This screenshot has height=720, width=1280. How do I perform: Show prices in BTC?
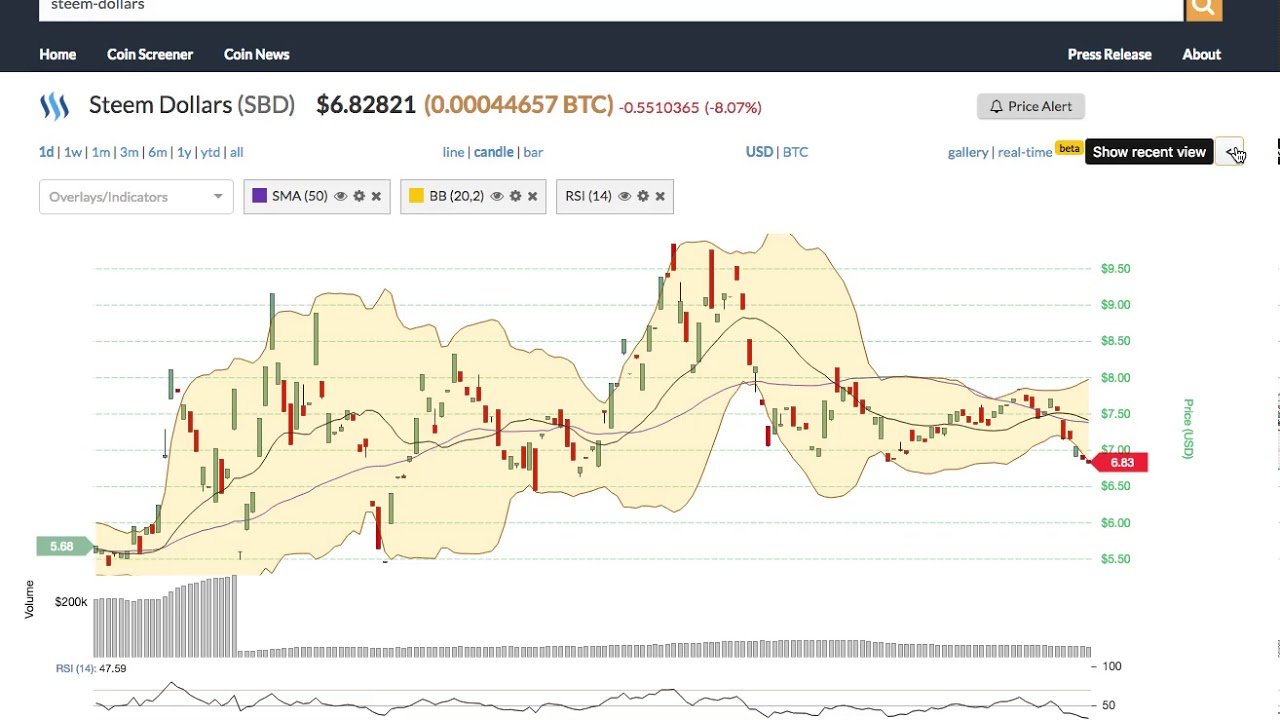(x=795, y=152)
